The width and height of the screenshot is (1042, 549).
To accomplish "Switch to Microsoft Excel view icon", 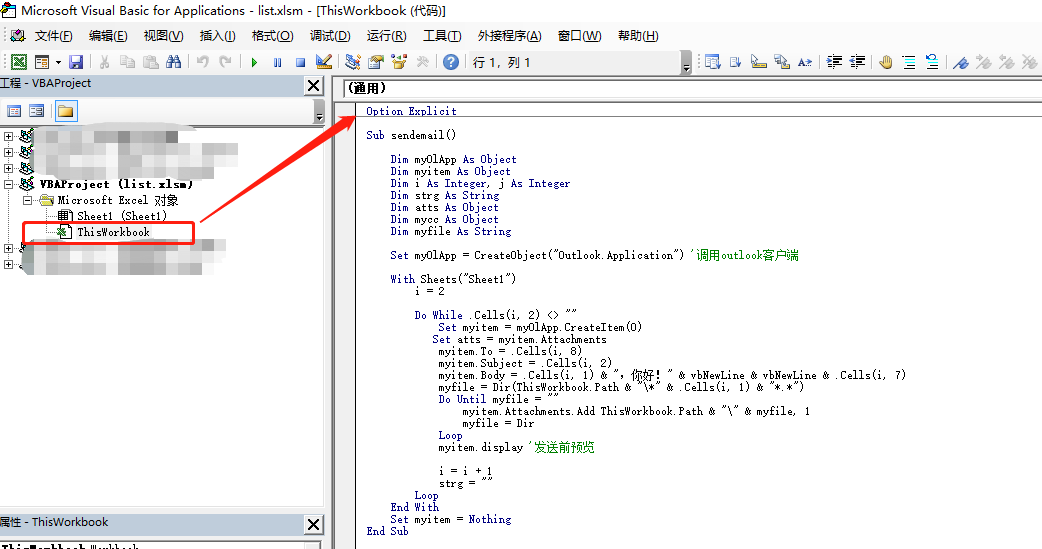I will point(19,62).
